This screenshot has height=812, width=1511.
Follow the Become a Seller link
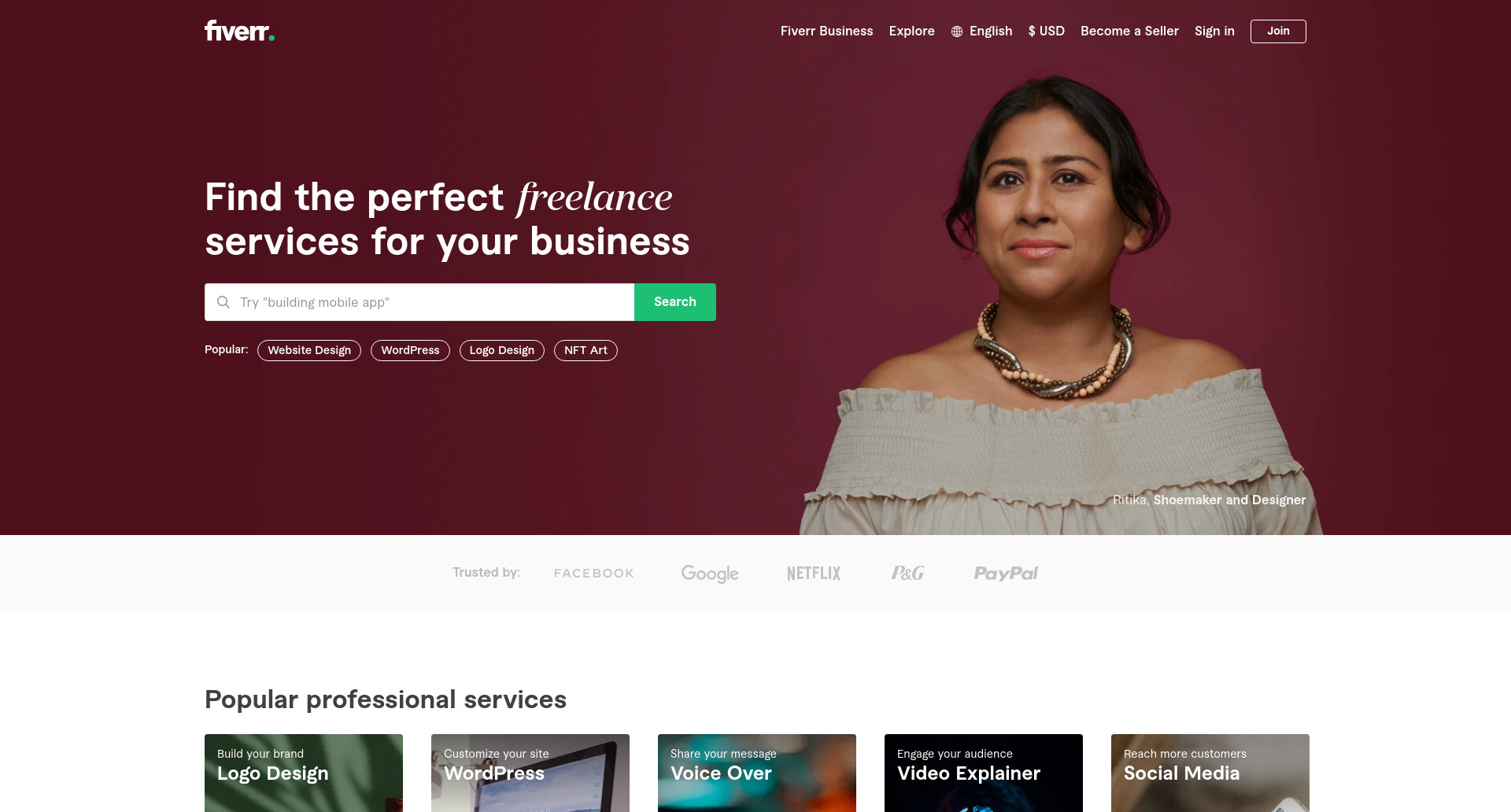click(1129, 31)
